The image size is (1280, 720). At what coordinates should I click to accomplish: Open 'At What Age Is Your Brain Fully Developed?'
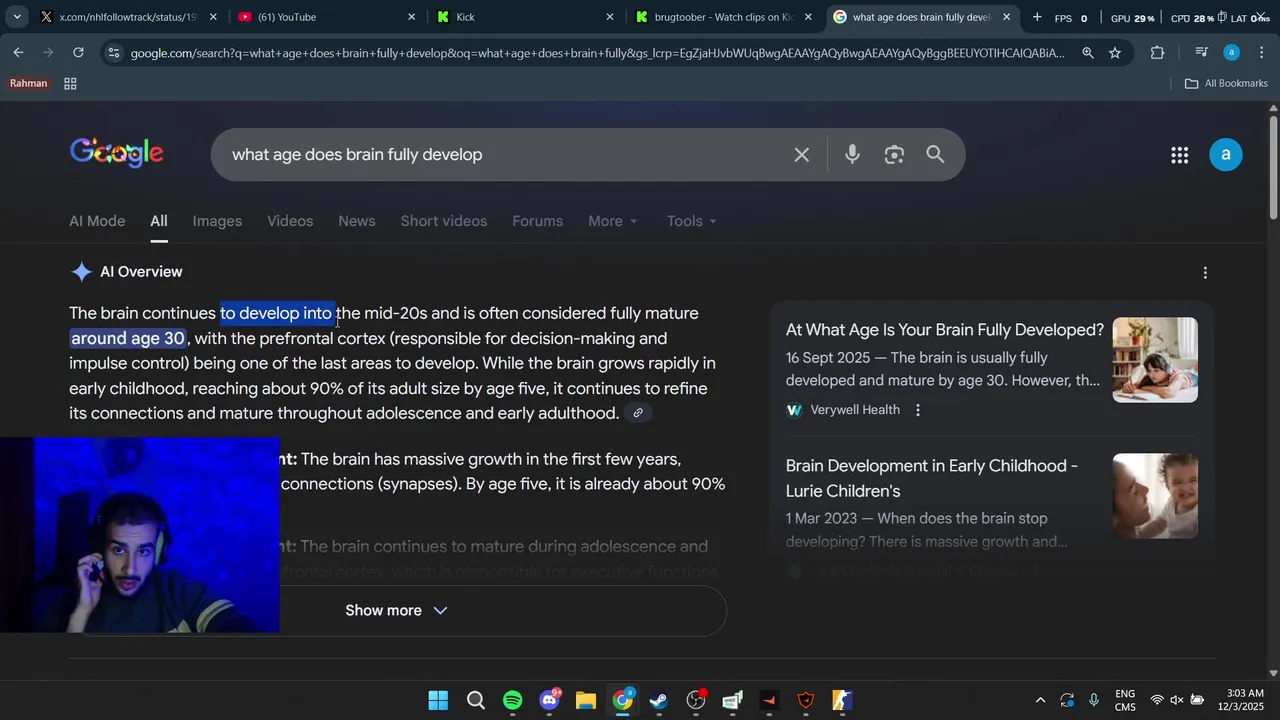click(x=945, y=330)
